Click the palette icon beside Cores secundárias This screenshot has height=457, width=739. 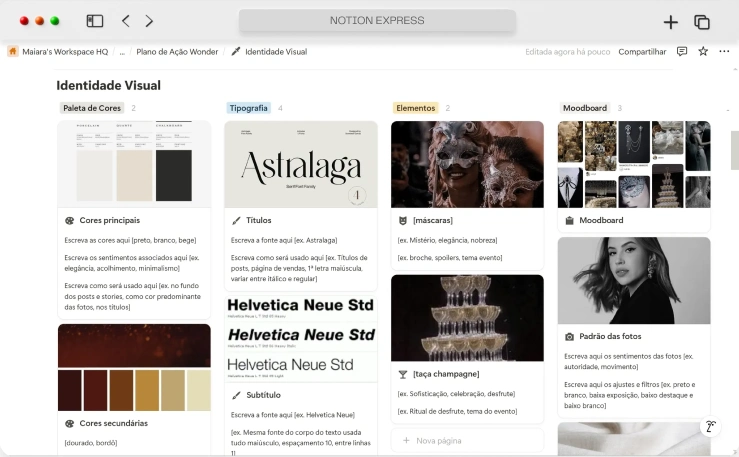(70, 424)
